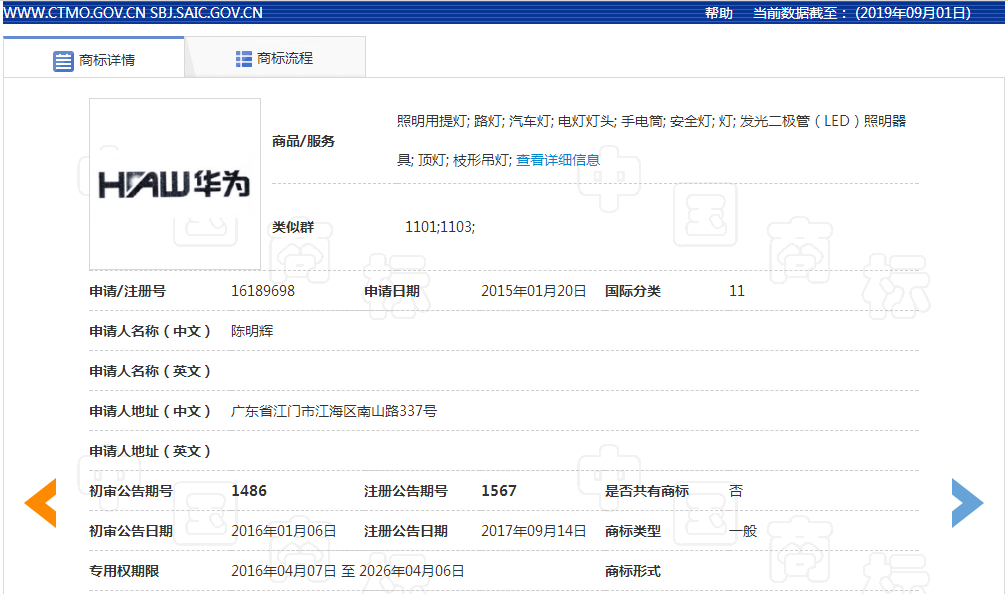1008x594 pixels.
Task: Select the exclusive period 2016年04月07日 至 2026年04月06日
Action: (348, 571)
